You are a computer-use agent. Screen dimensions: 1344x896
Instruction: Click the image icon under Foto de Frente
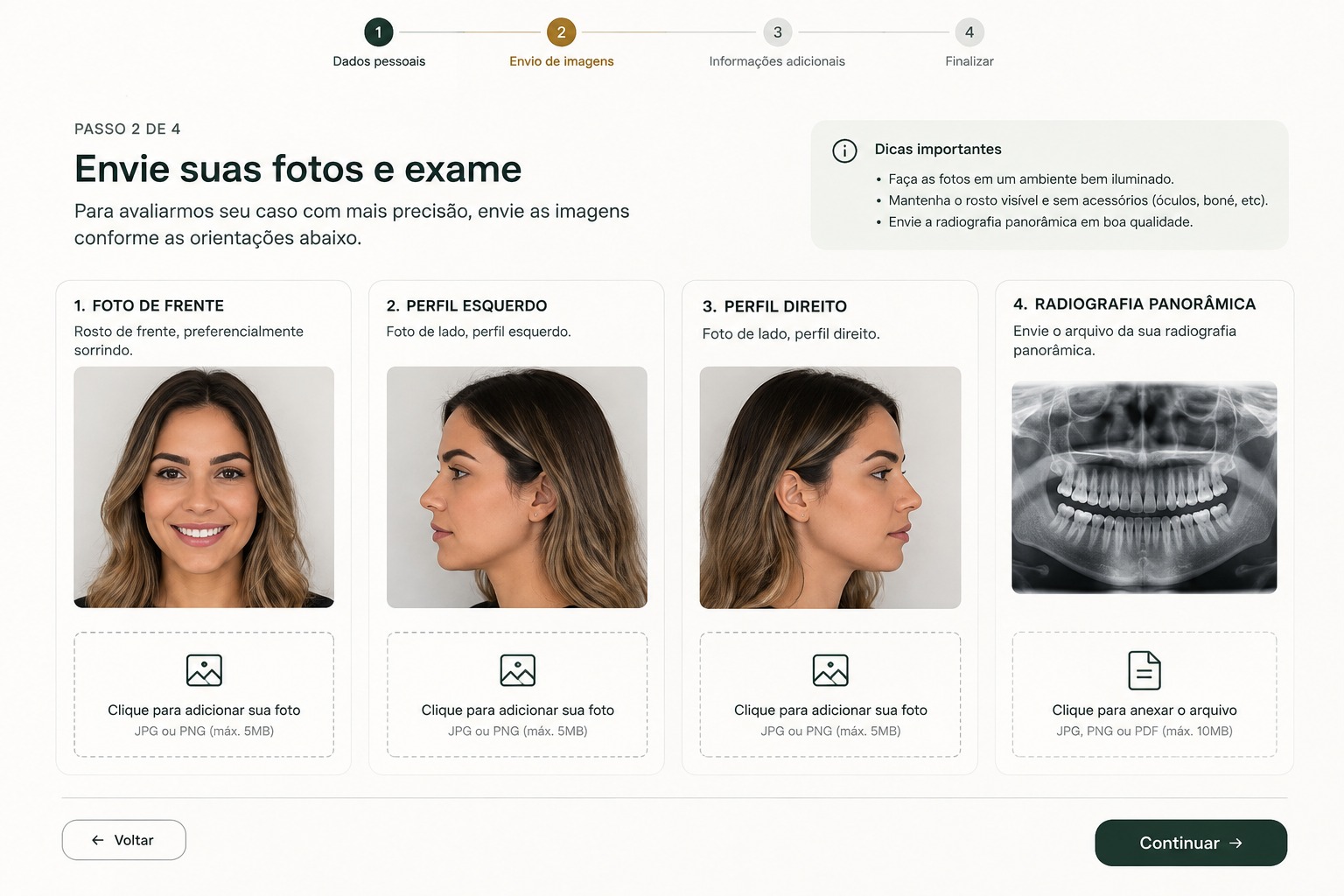tap(204, 670)
